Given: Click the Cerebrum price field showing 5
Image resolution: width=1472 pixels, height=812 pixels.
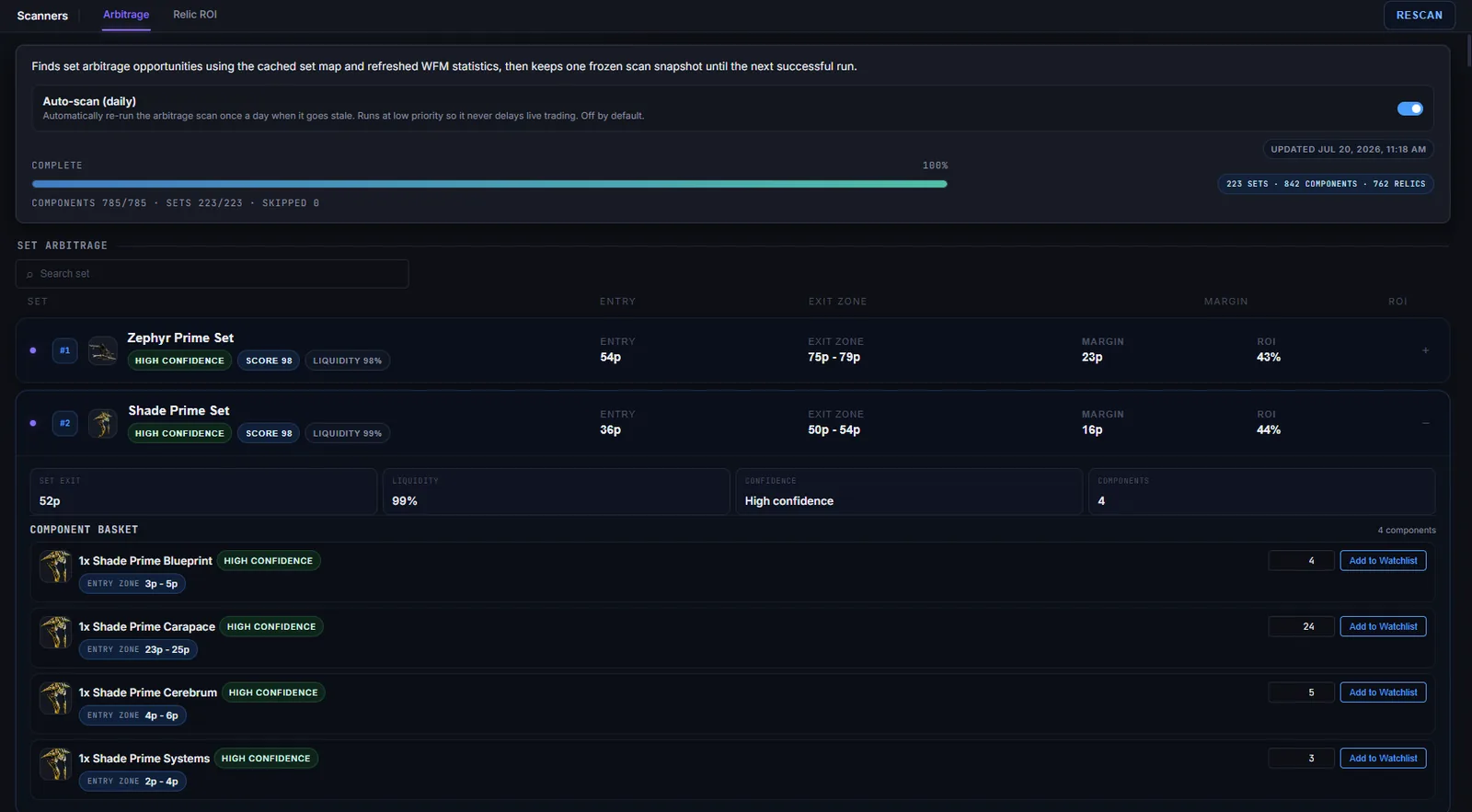Looking at the screenshot, I should click(x=1301, y=692).
